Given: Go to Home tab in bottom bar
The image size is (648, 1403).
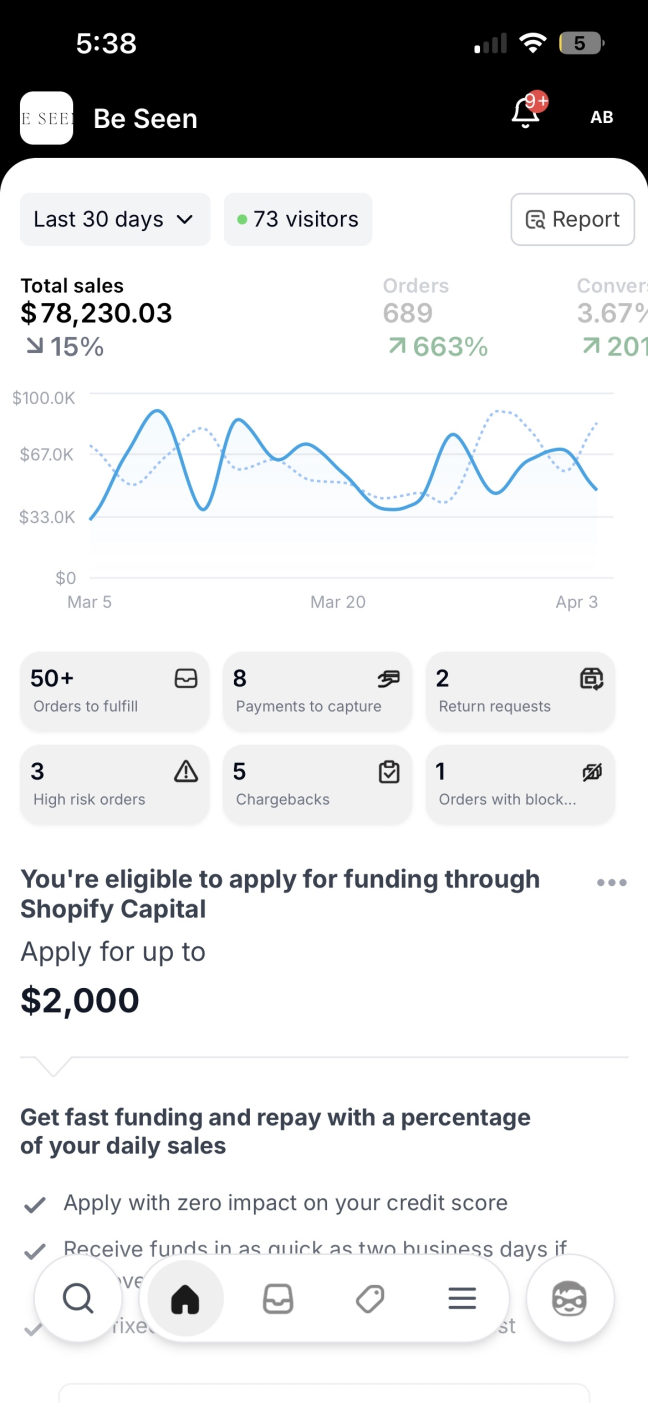Looking at the screenshot, I should point(185,1298).
